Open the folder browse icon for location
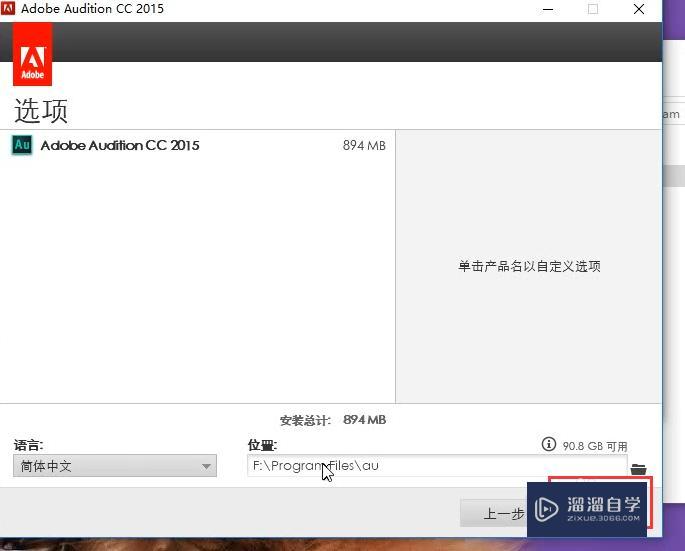The image size is (685, 551). (x=638, y=469)
